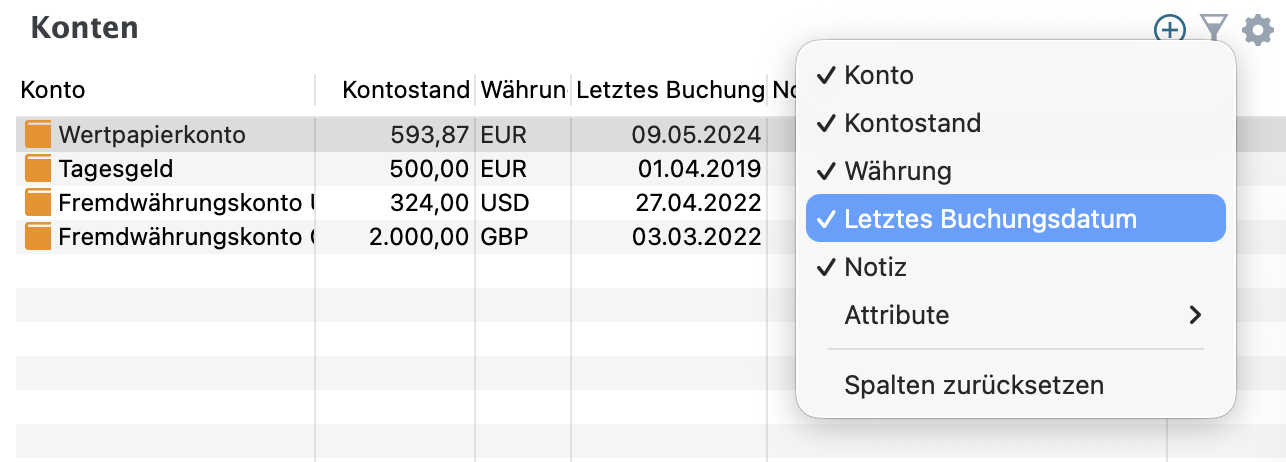Disable the Währung column in the menu
The image size is (1286, 462).
pos(896,171)
